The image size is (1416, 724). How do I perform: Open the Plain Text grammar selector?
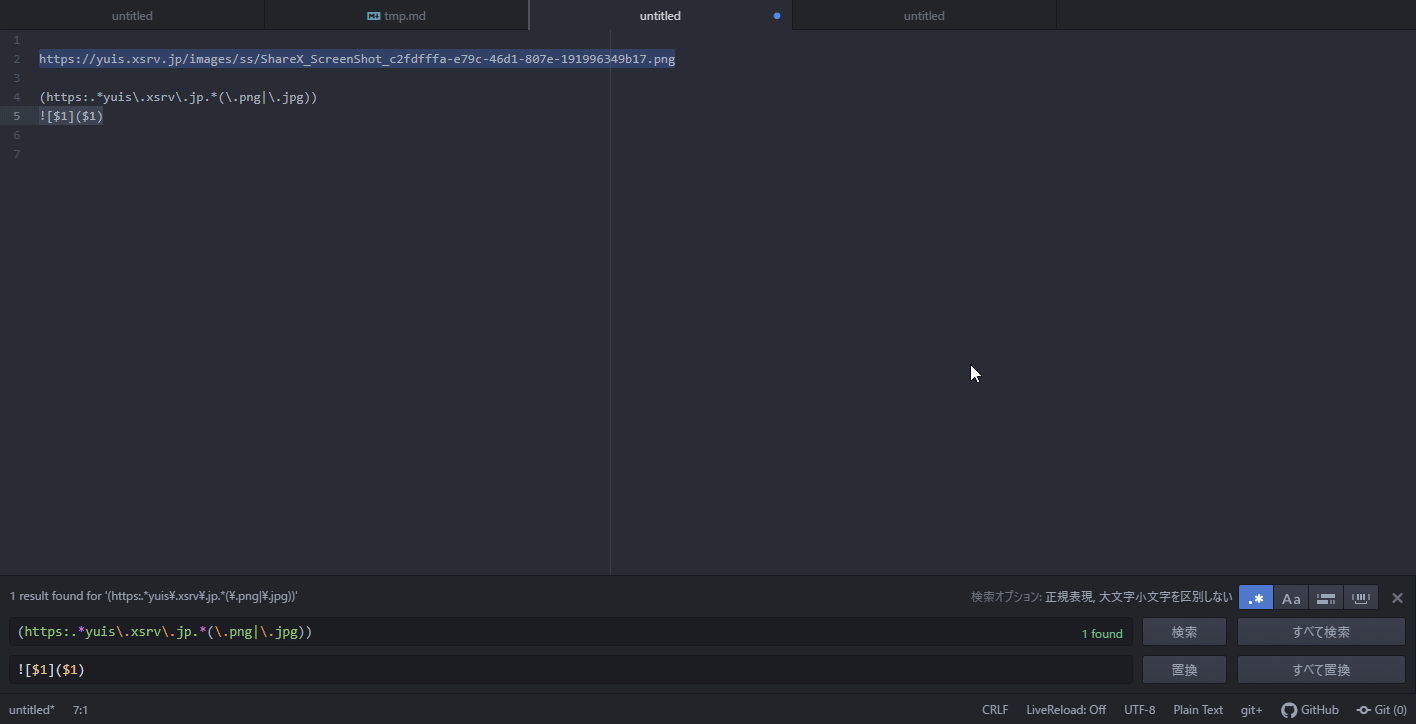click(1198, 710)
